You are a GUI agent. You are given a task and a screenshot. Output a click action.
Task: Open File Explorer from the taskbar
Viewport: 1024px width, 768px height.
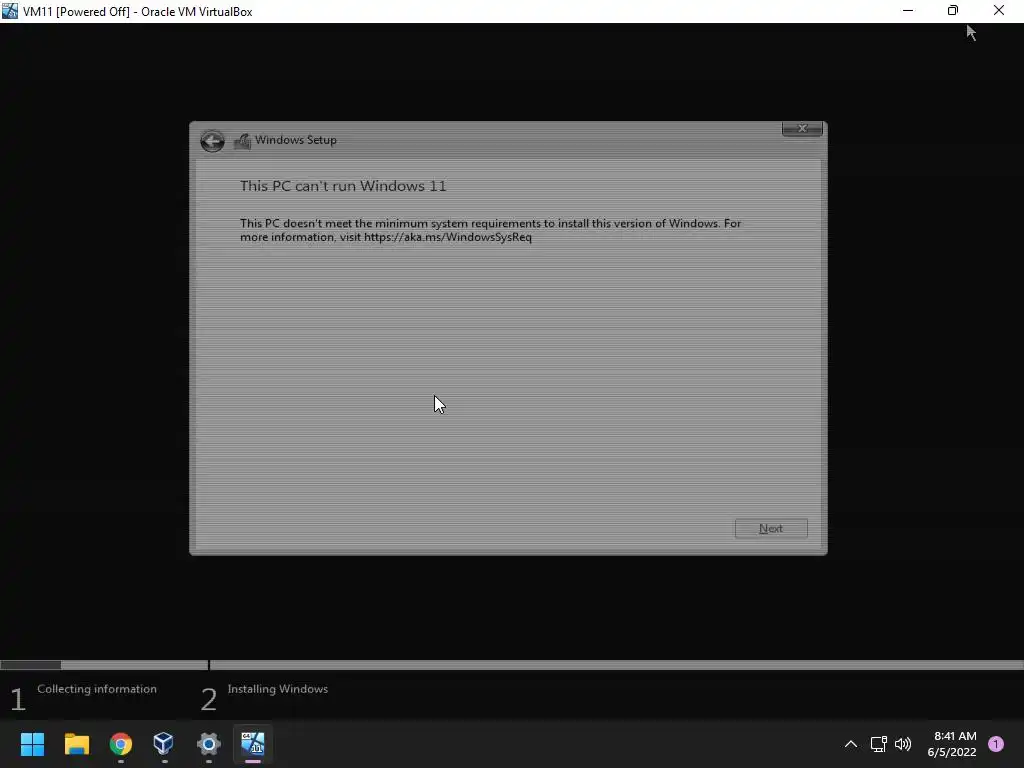pyautogui.click(x=76, y=744)
